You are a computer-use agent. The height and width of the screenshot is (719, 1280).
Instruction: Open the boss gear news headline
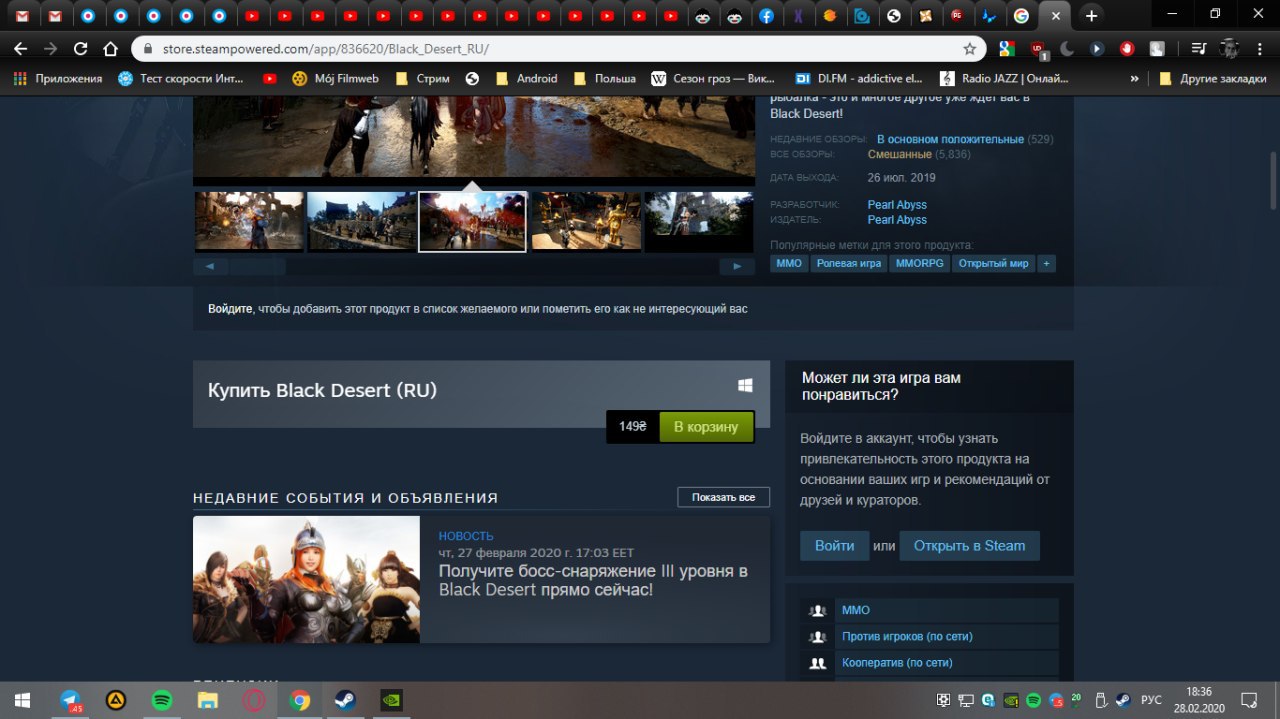[593, 580]
